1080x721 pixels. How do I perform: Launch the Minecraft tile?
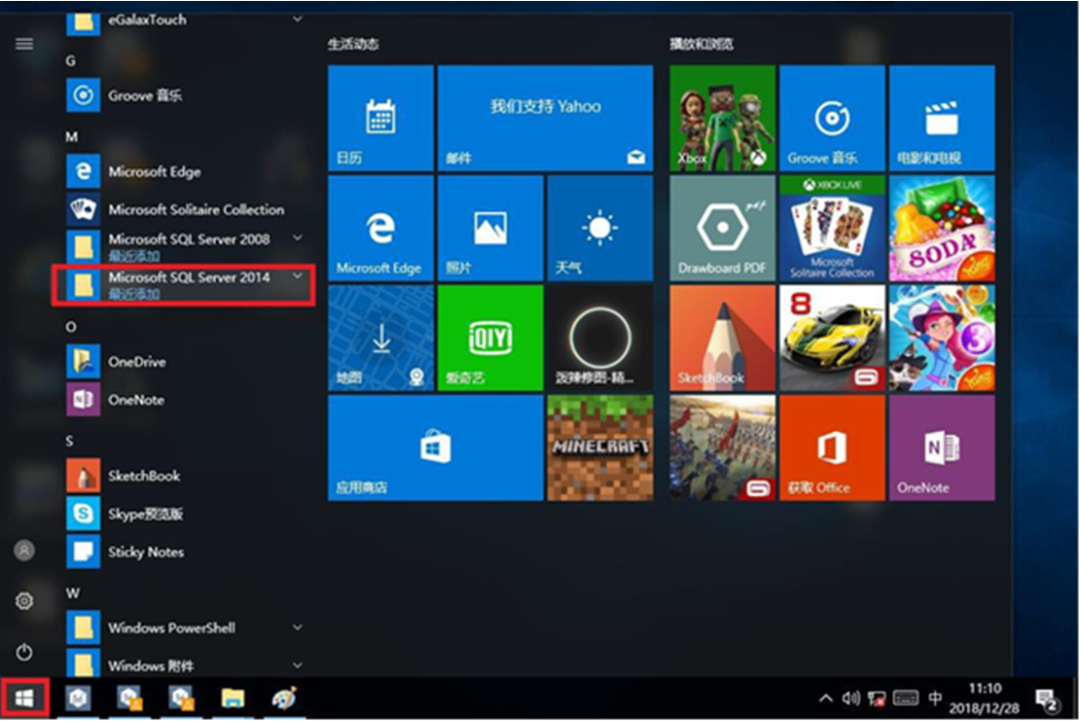coord(600,448)
